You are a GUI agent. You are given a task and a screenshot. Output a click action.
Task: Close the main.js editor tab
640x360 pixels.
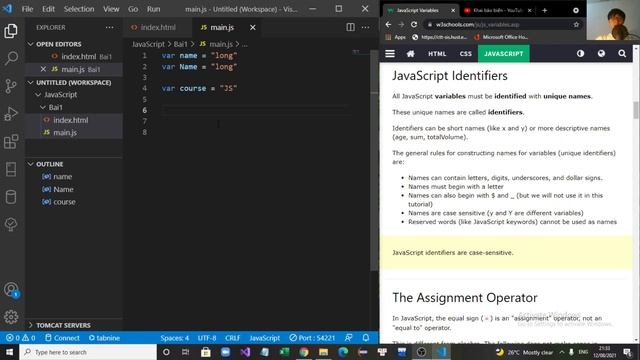point(253,27)
